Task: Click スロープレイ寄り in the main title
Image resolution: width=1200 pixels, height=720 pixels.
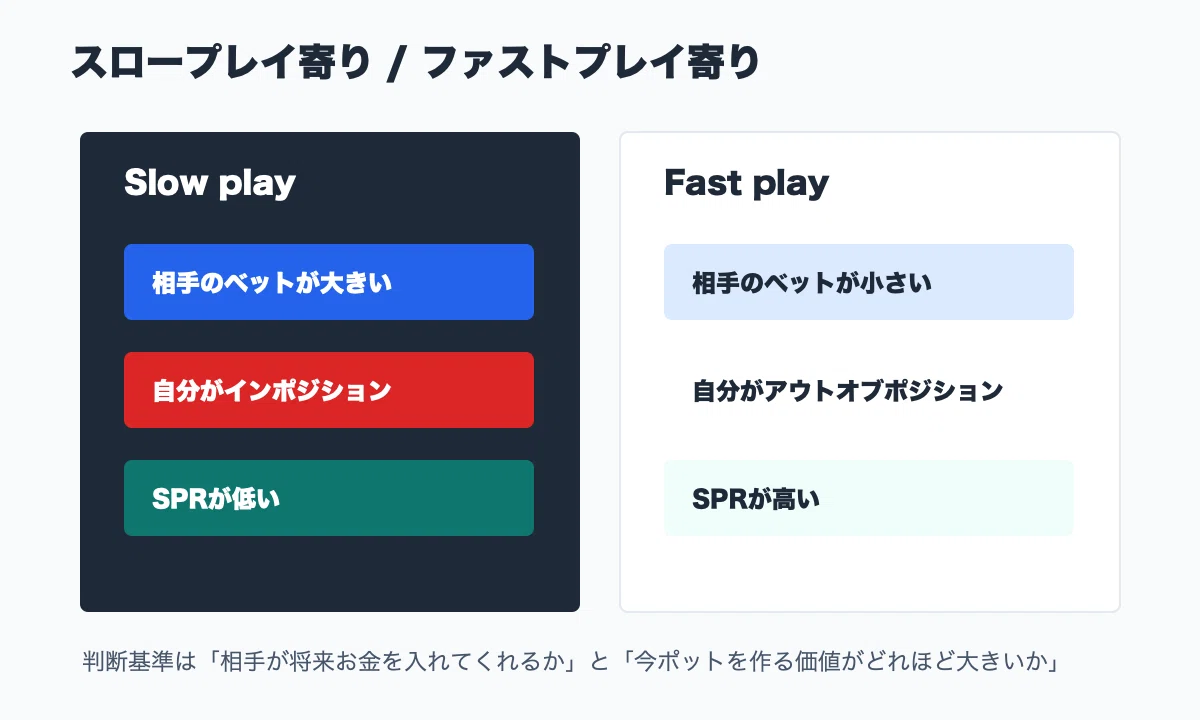Action: (x=220, y=63)
